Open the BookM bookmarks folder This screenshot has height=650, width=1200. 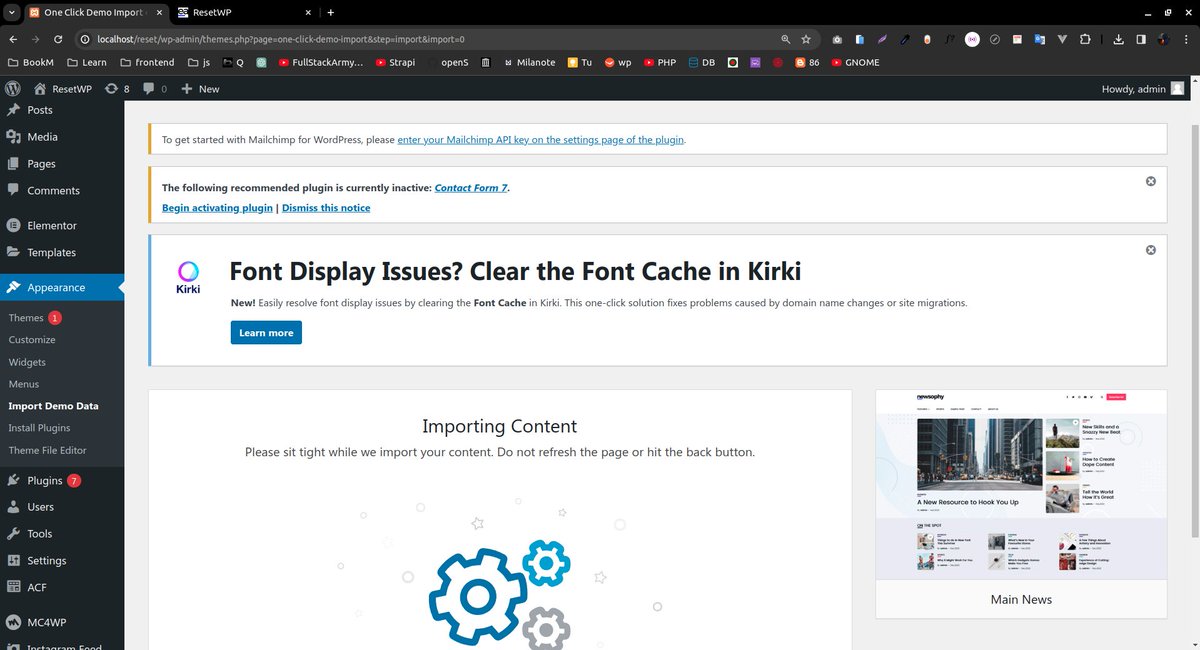pyautogui.click(x=31, y=62)
